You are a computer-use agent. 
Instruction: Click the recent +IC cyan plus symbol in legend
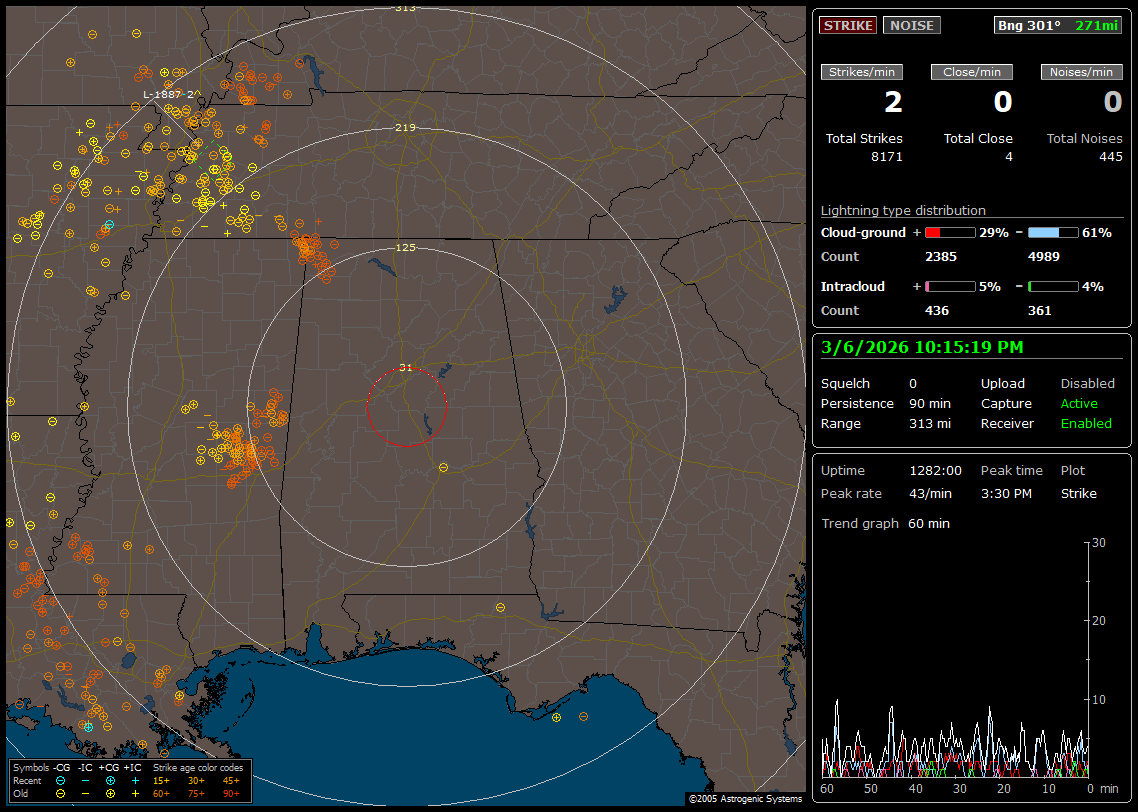tap(134, 780)
